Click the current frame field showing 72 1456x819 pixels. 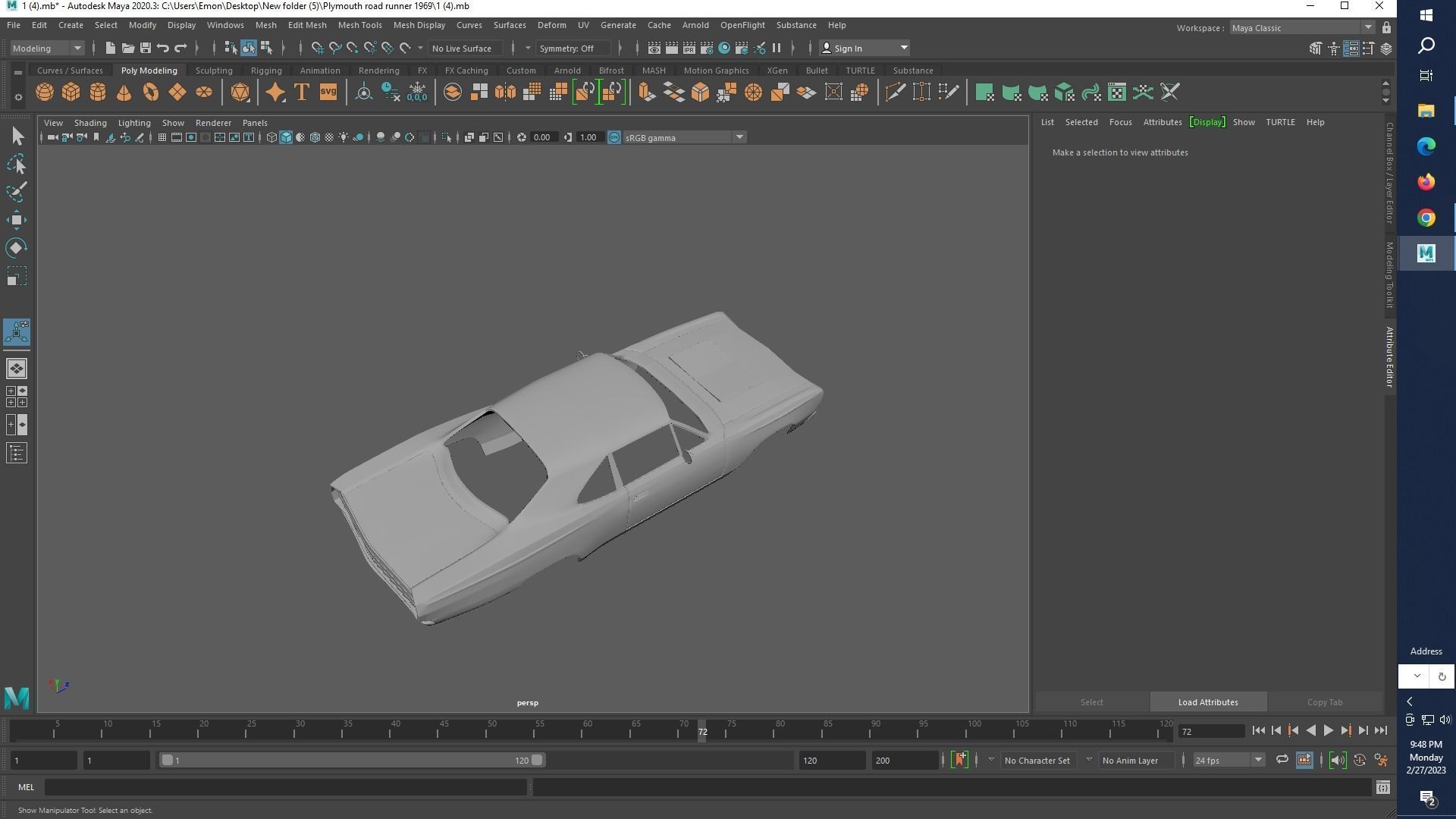pyautogui.click(x=1211, y=732)
